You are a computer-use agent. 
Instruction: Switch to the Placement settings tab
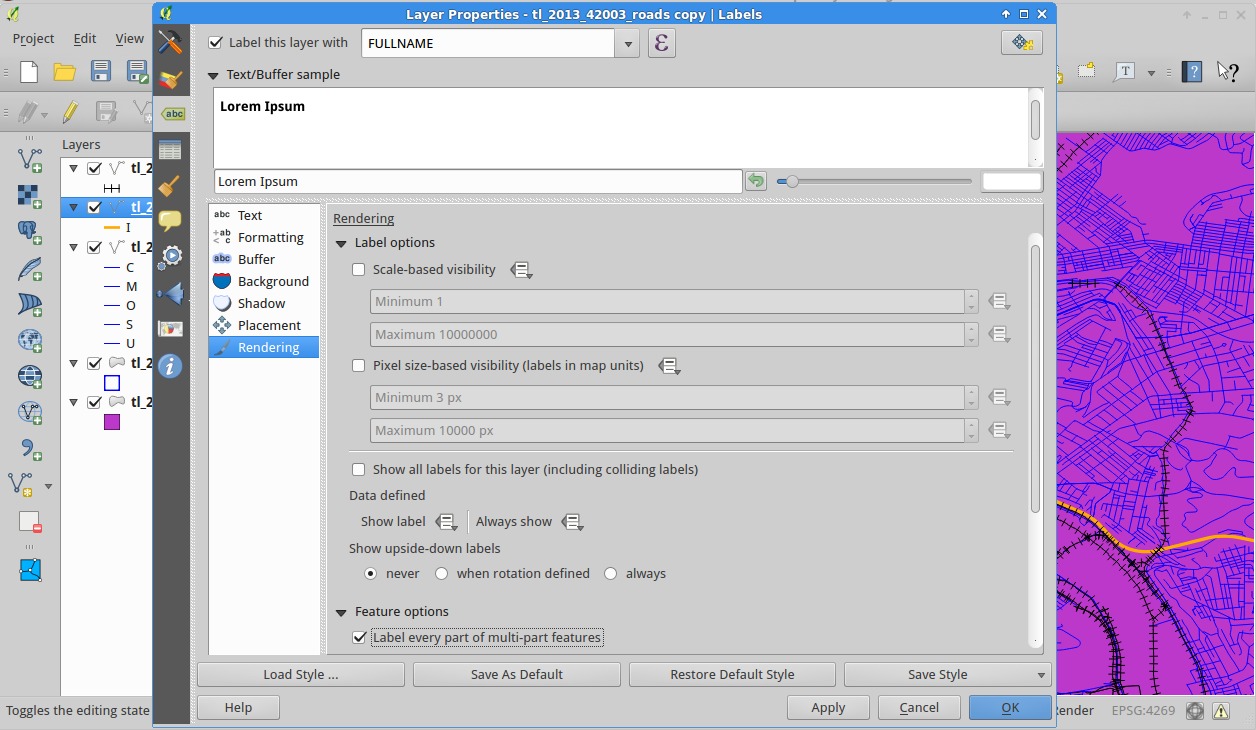point(268,325)
